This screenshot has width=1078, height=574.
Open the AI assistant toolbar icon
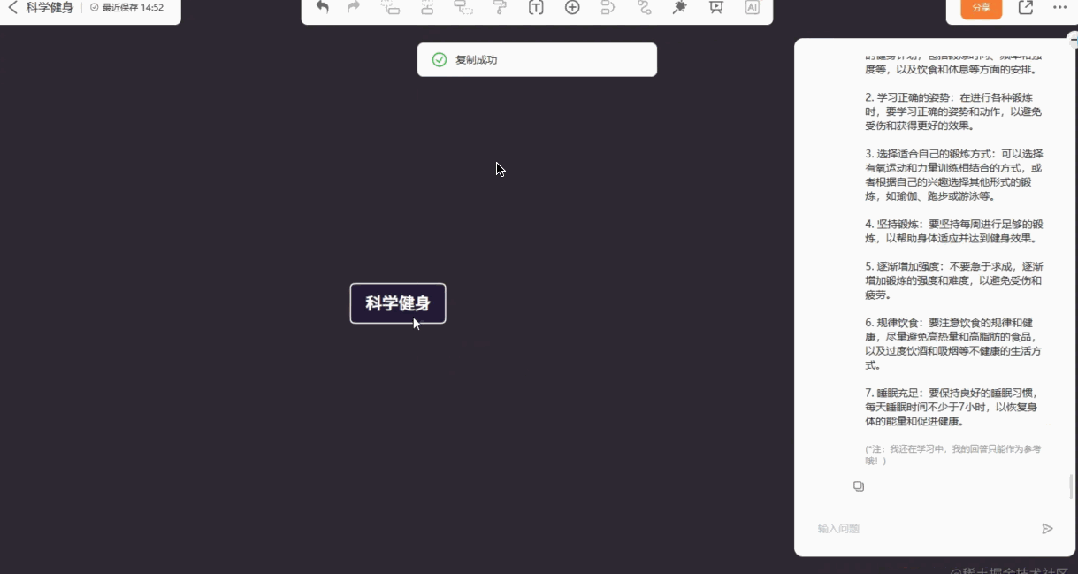click(752, 7)
